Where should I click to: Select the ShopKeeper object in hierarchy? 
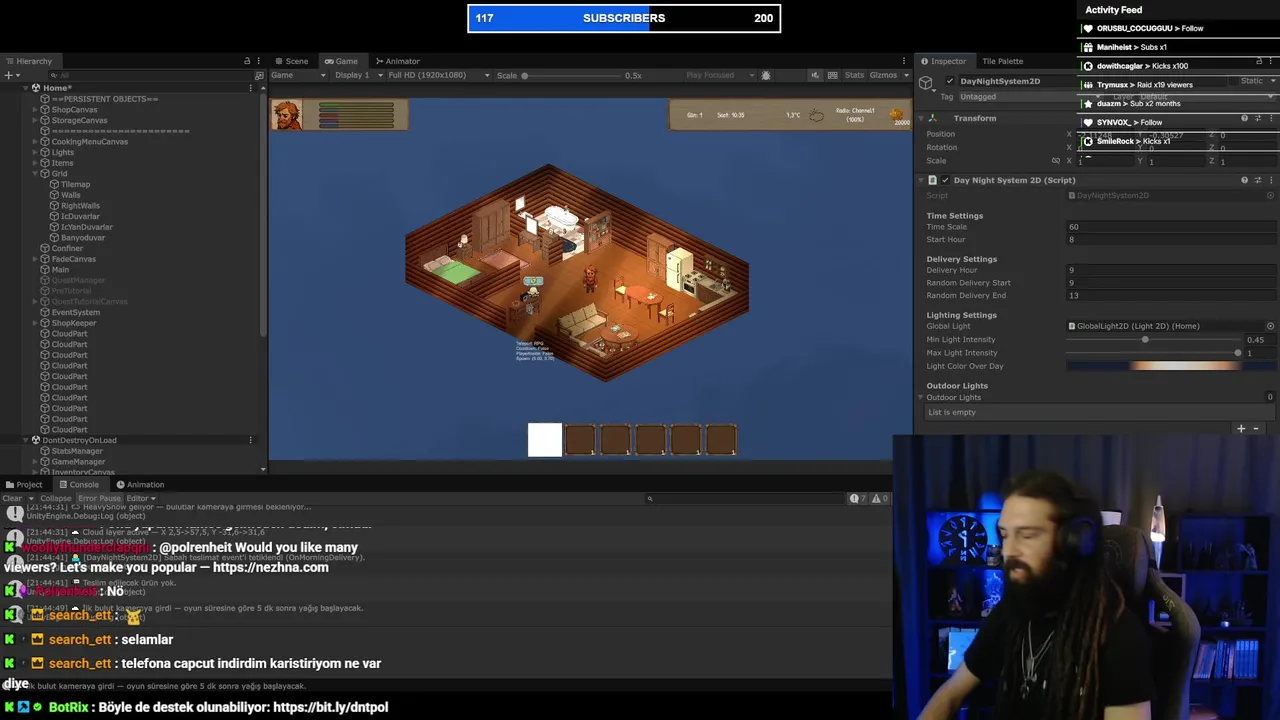click(74, 323)
